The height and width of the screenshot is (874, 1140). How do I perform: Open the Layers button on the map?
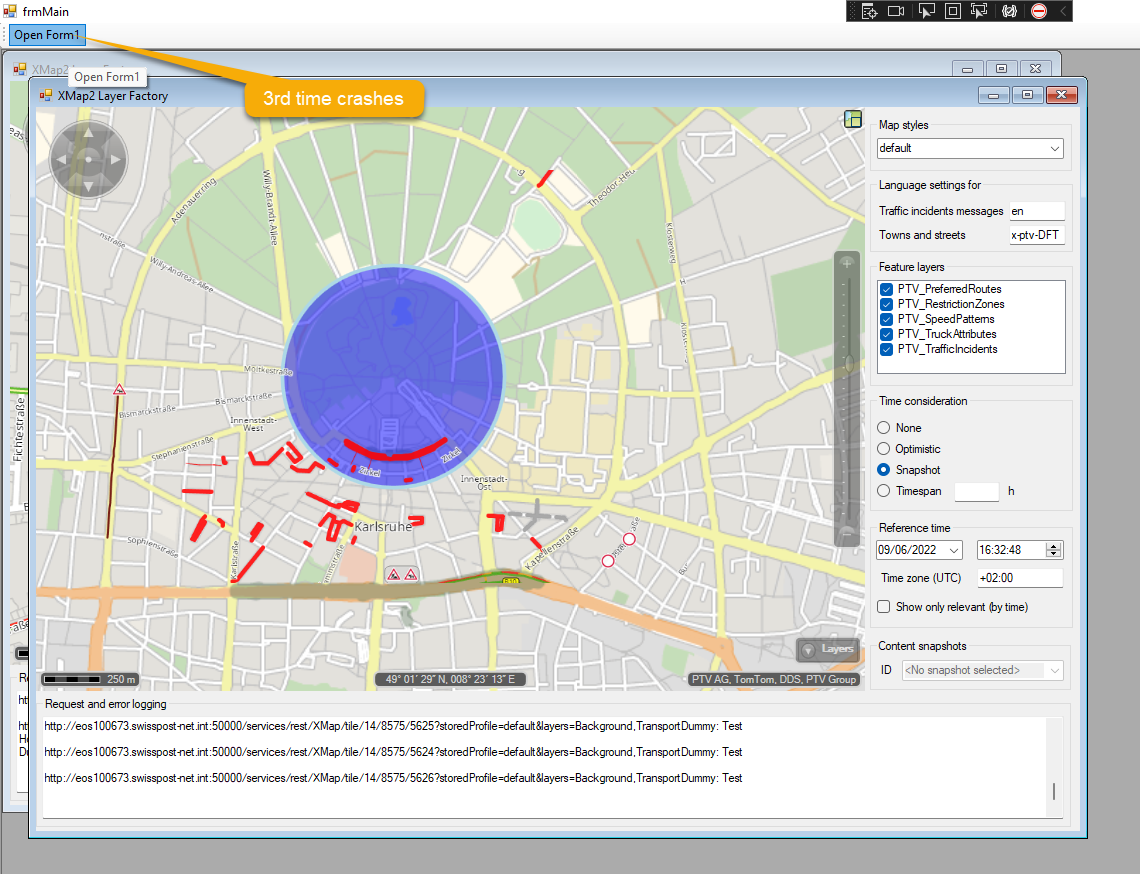[x=827, y=649]
